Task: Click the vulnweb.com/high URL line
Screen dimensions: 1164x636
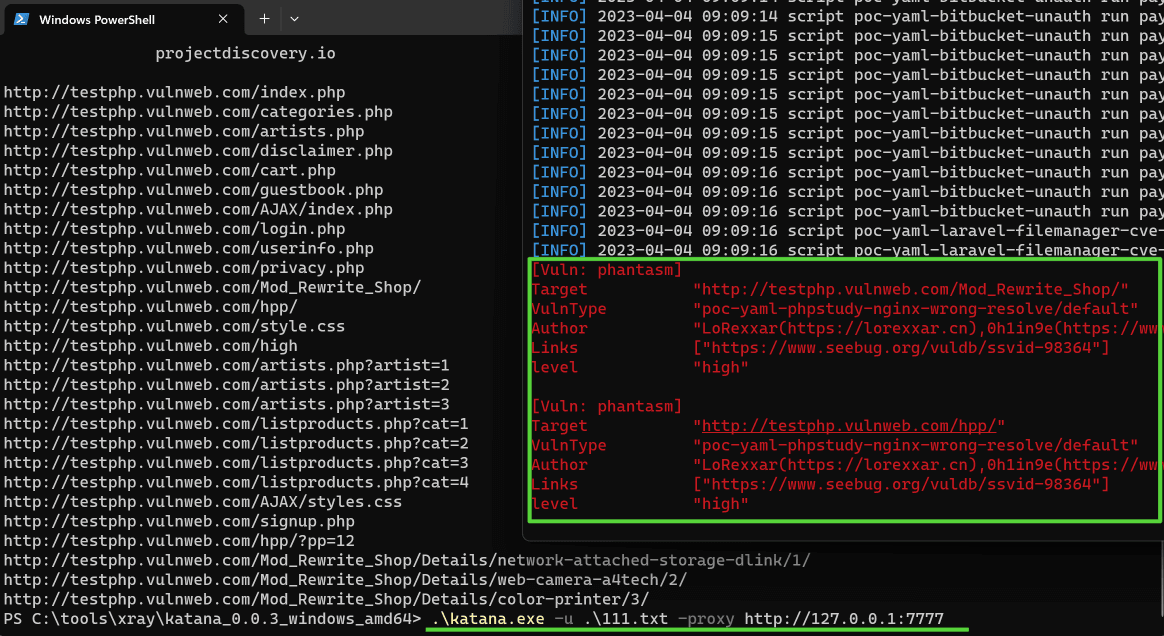Action: tap(151, 346)
